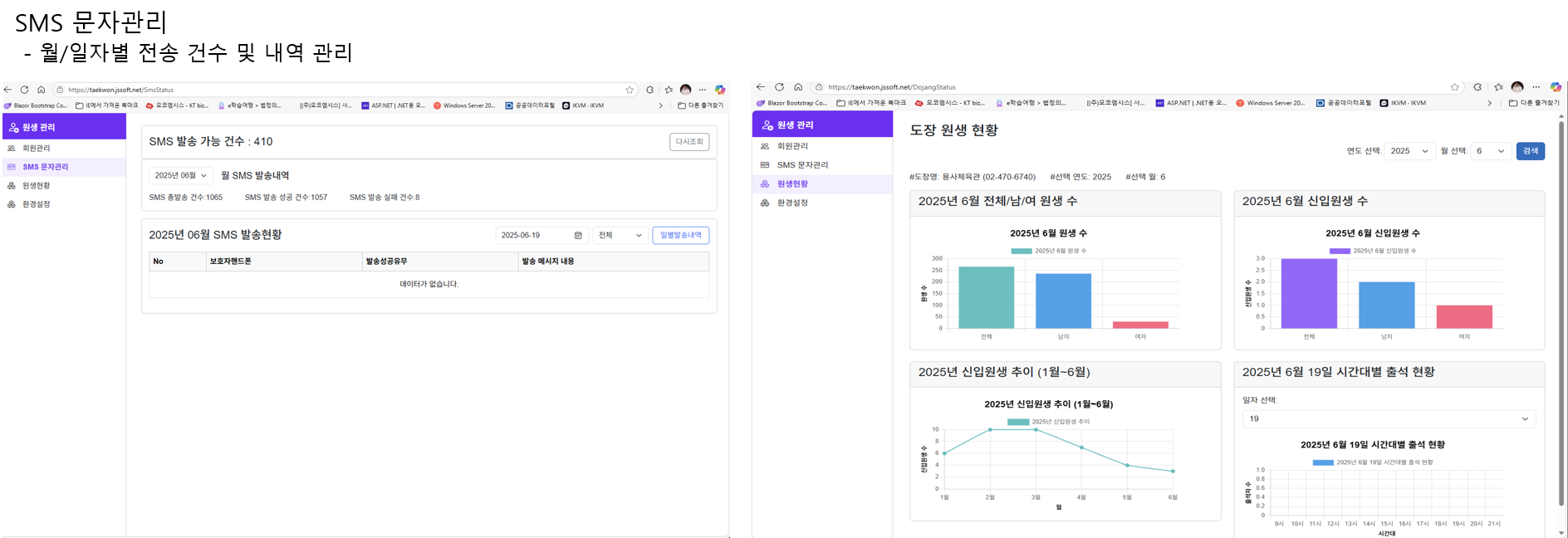Open the 월 선택 6 dropdown
Image resolution: width=1568 pixels, height=538 pixels.
[1490, 151]
